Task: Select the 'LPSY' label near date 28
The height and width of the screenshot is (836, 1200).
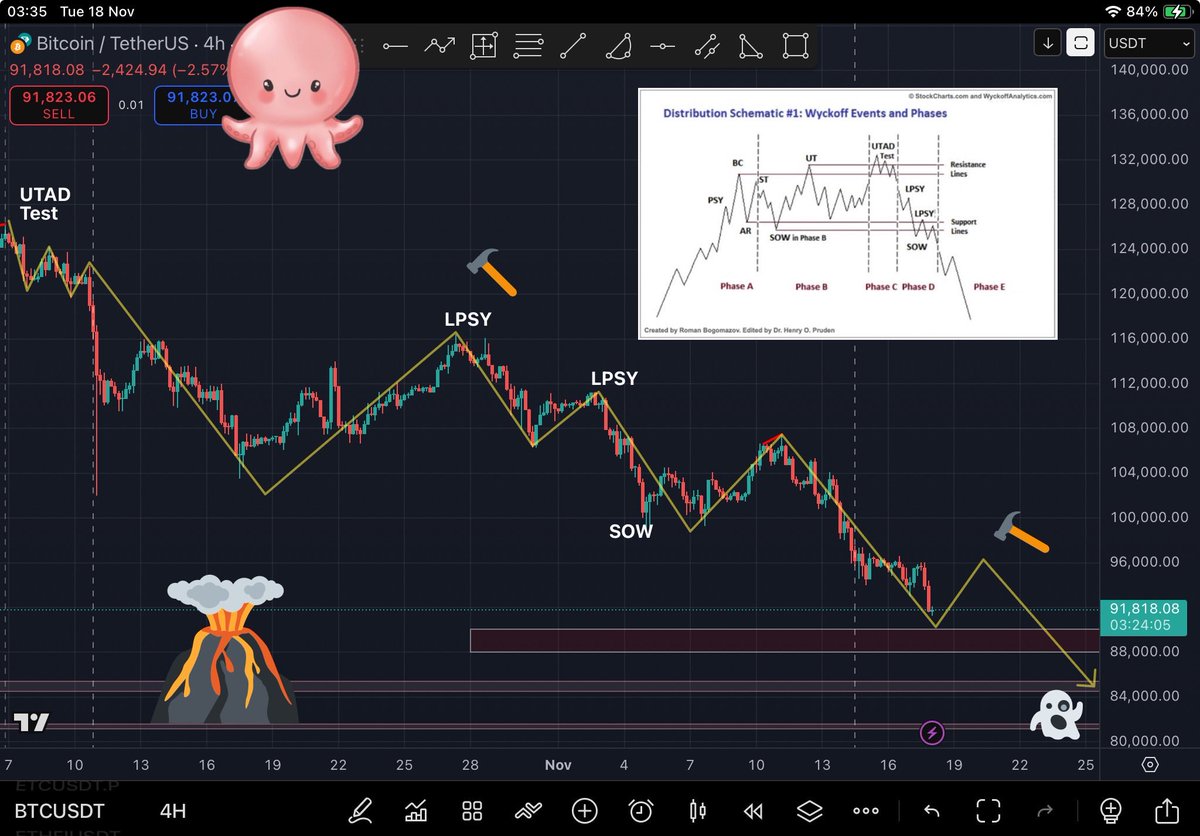Action: click(468, 320)
